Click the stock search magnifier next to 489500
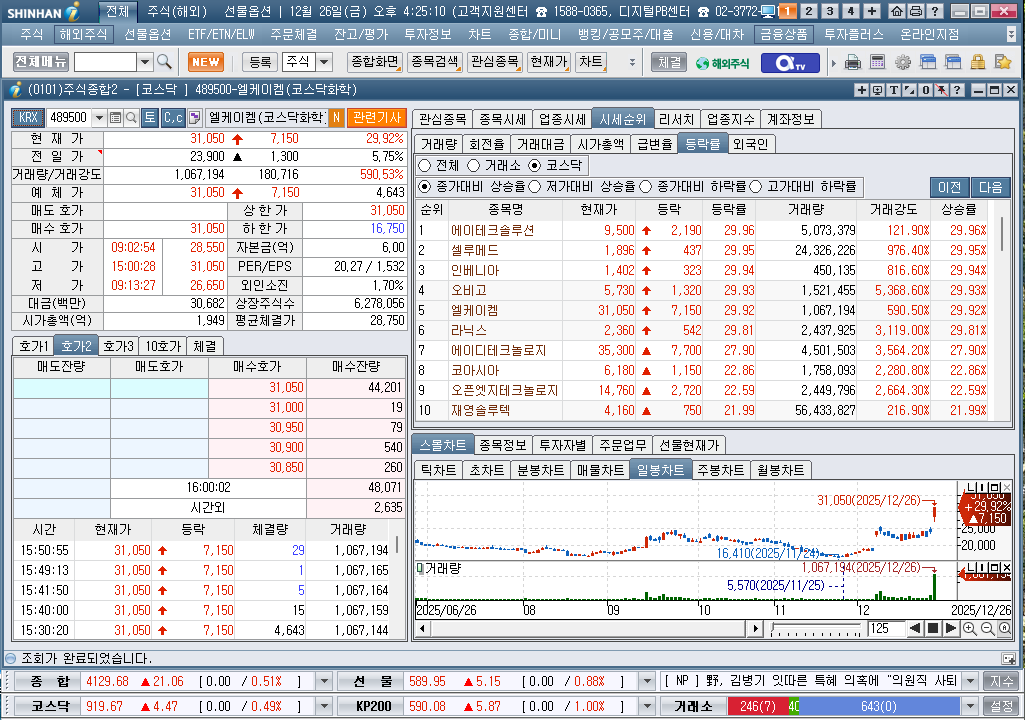This screenshot has width=1025, height=720. (131, 118)
